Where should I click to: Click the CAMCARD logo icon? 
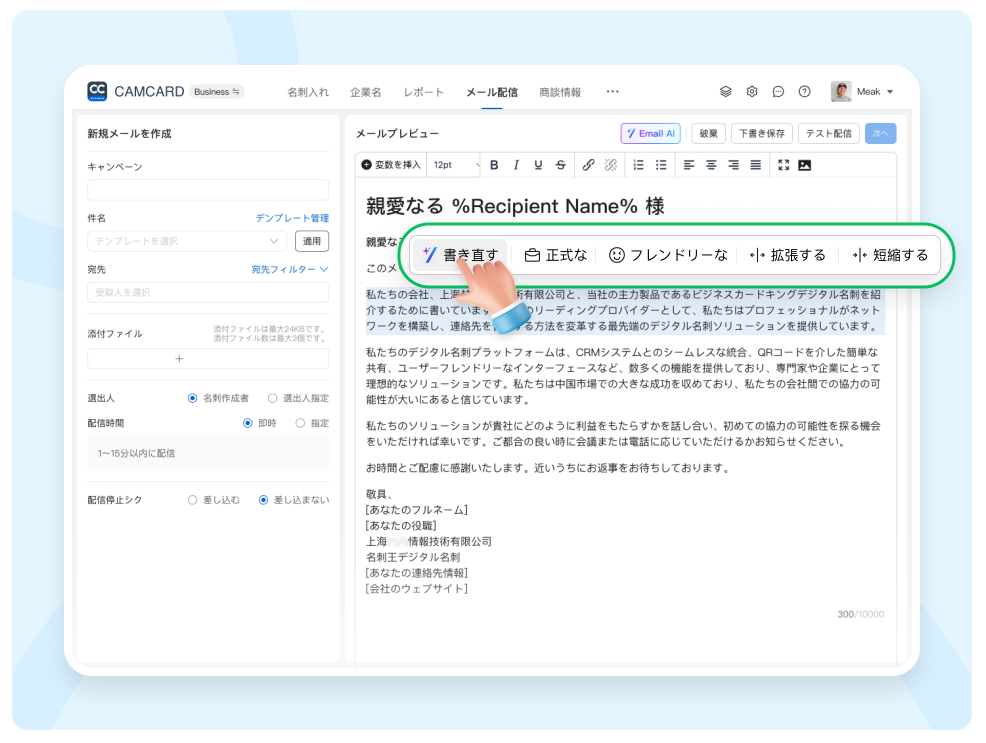(97, 91)
